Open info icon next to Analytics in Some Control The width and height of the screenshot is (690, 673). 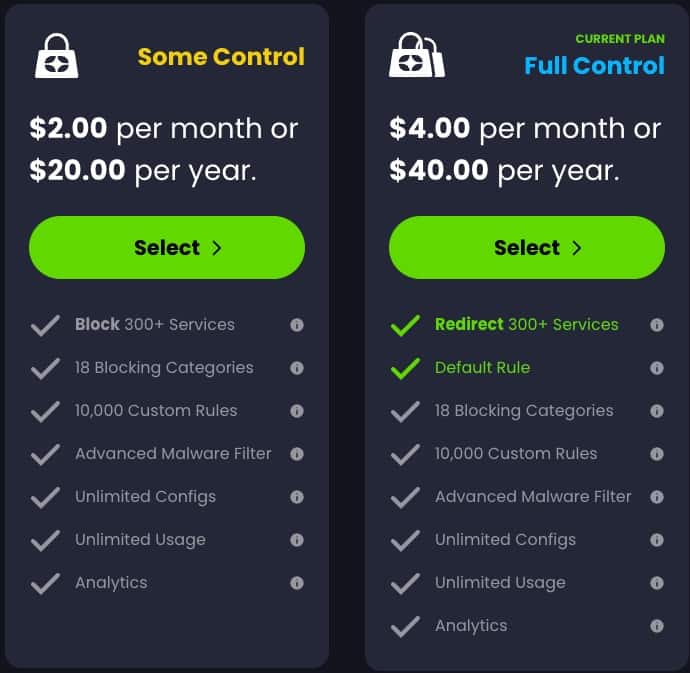(x=297, y=583)
